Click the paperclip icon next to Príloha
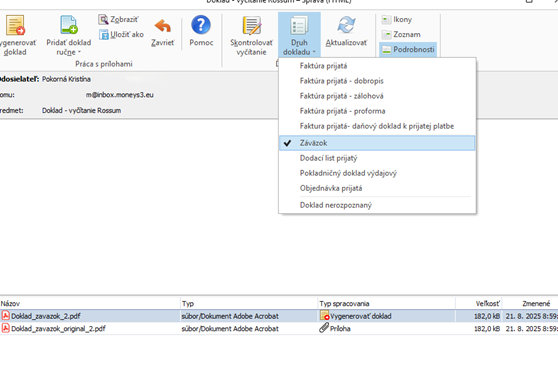558x382 pixels. click(x=324, y=328)
